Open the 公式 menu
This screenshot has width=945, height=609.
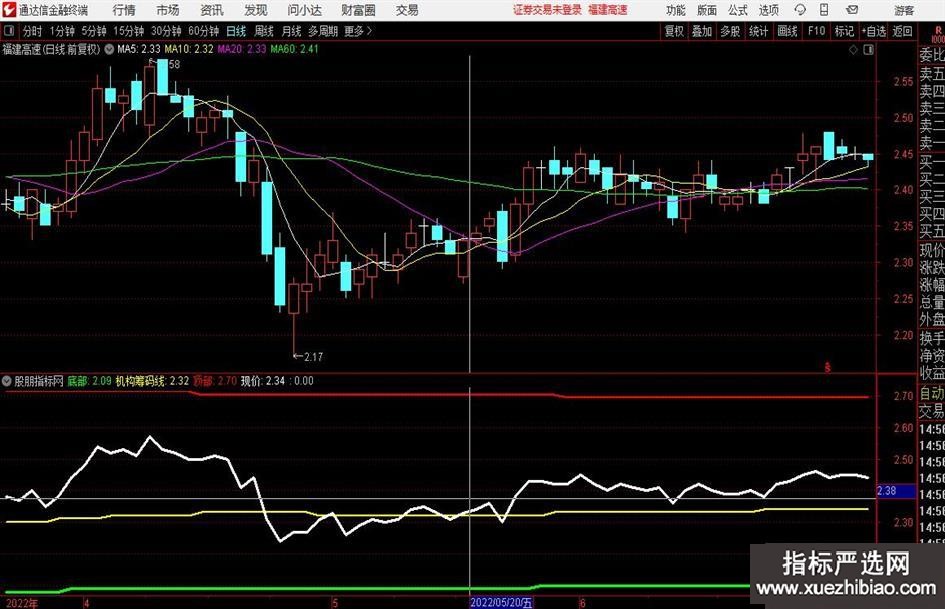click(x=738, y=10)
